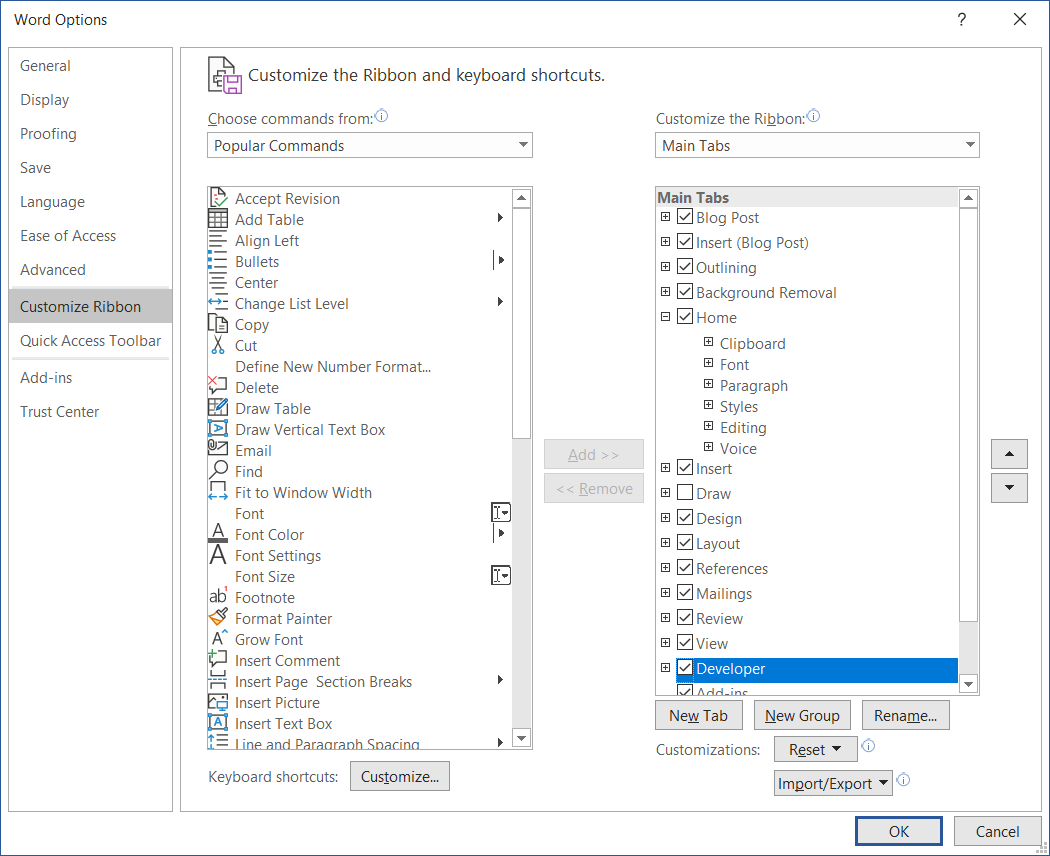Open the Quick Access Toolbar section
The width and height of the screenshot is (1050, 856).
click(90, 341)
